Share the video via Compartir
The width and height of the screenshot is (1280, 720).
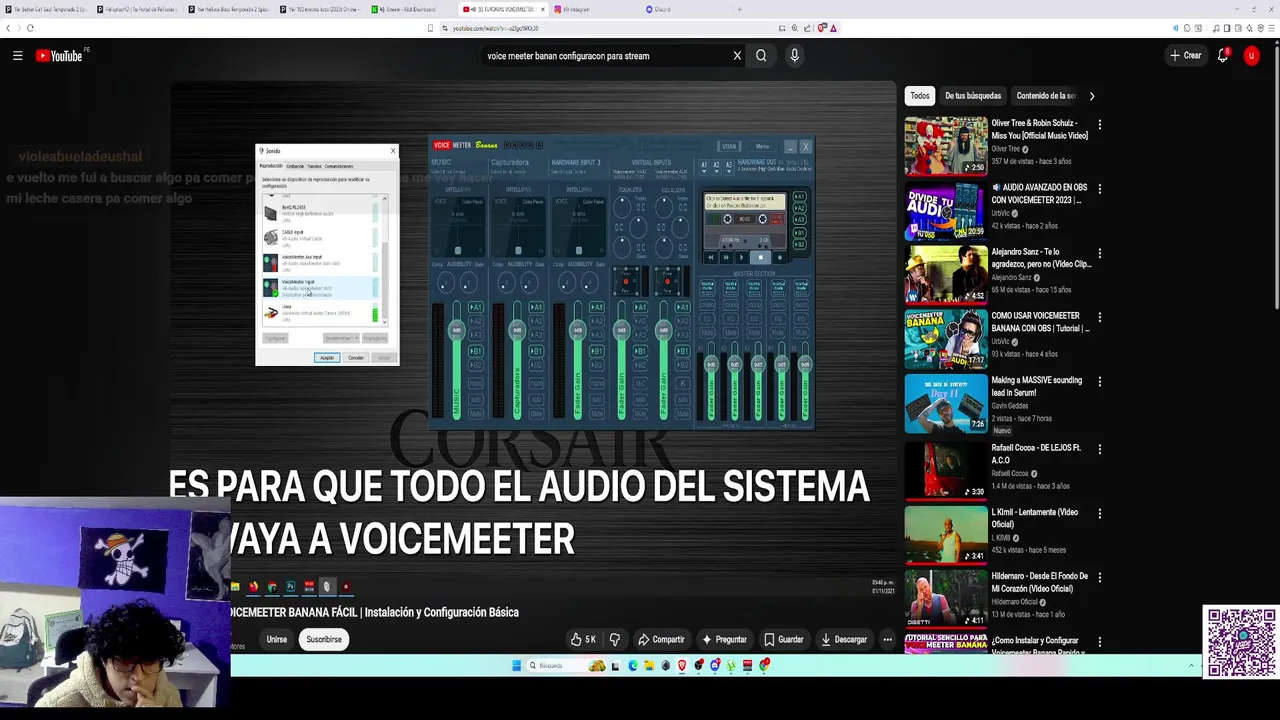point(661,639)
